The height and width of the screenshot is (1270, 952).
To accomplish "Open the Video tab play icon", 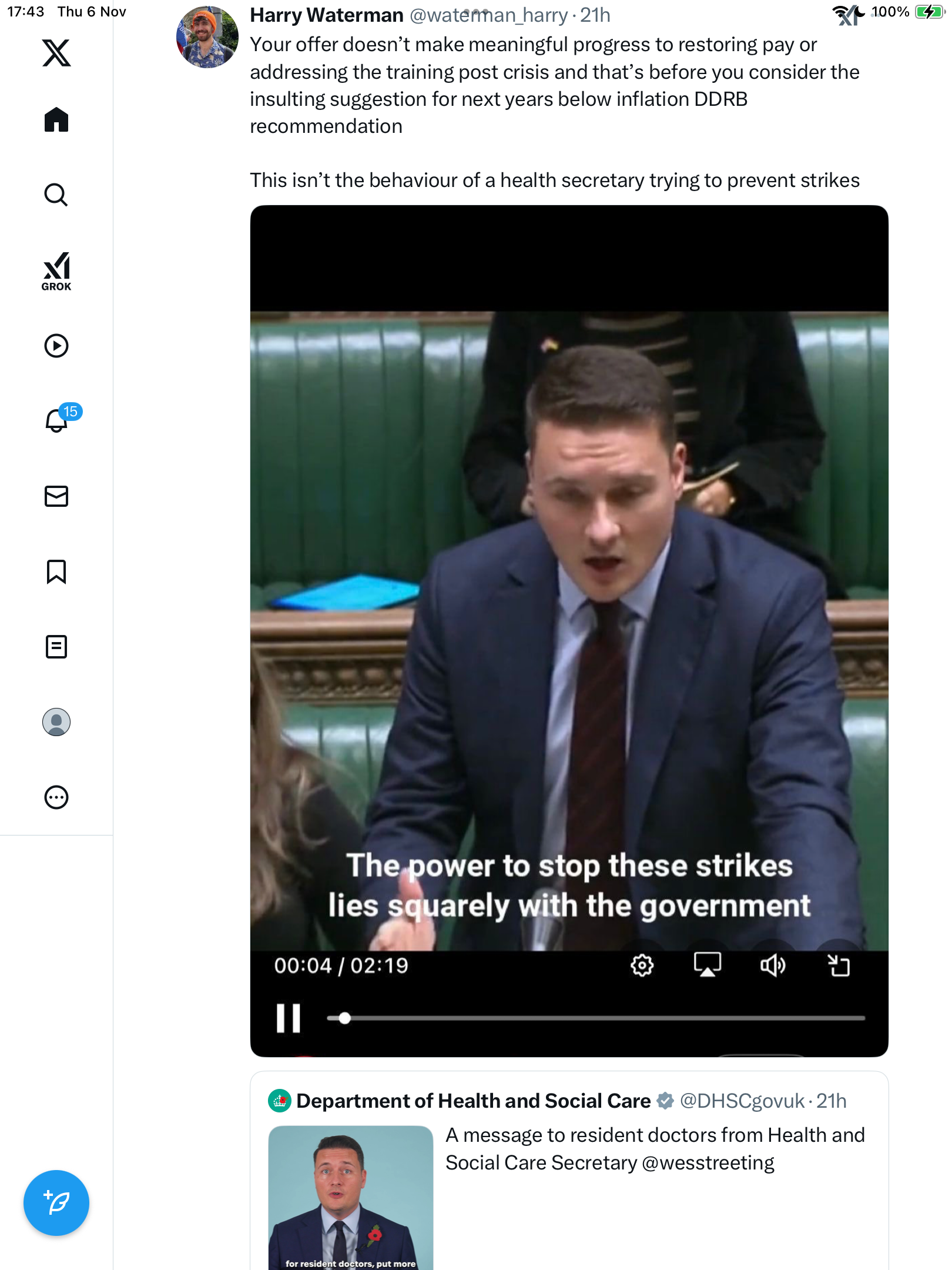I will pyautogui.click(x=56, y=346).
